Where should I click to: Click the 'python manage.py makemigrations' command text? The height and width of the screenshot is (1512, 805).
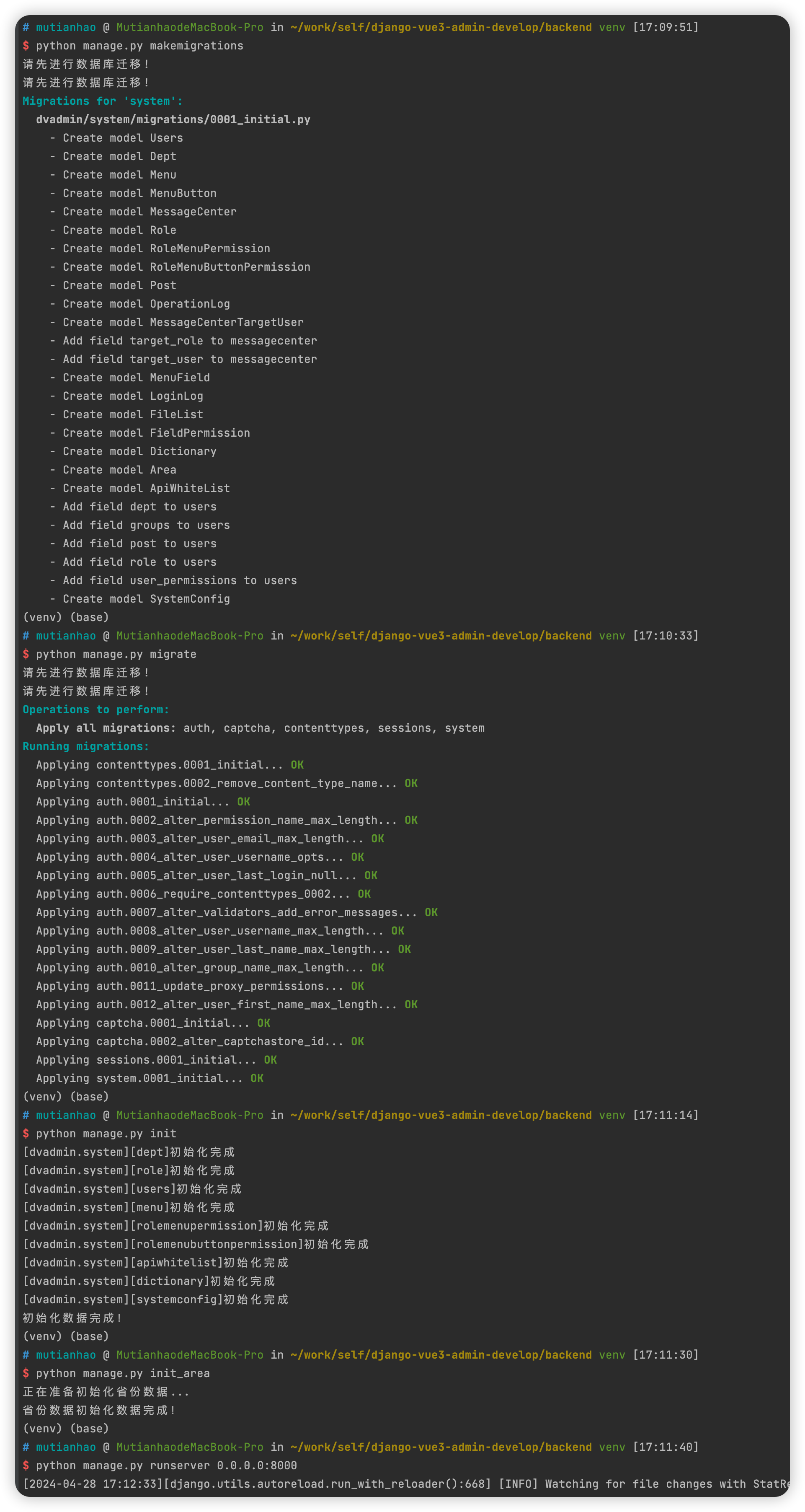pos(139,46)
